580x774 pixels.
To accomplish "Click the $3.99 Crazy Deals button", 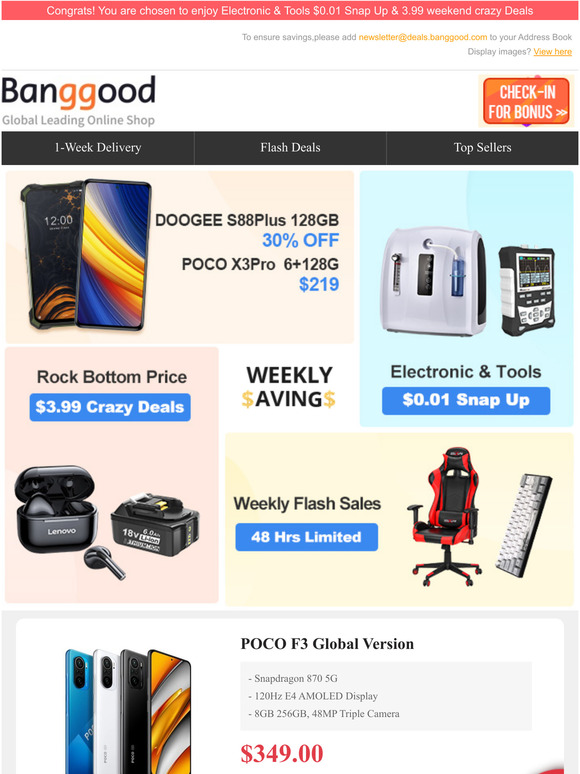I will pyautogui.click(x=110, y=407).
